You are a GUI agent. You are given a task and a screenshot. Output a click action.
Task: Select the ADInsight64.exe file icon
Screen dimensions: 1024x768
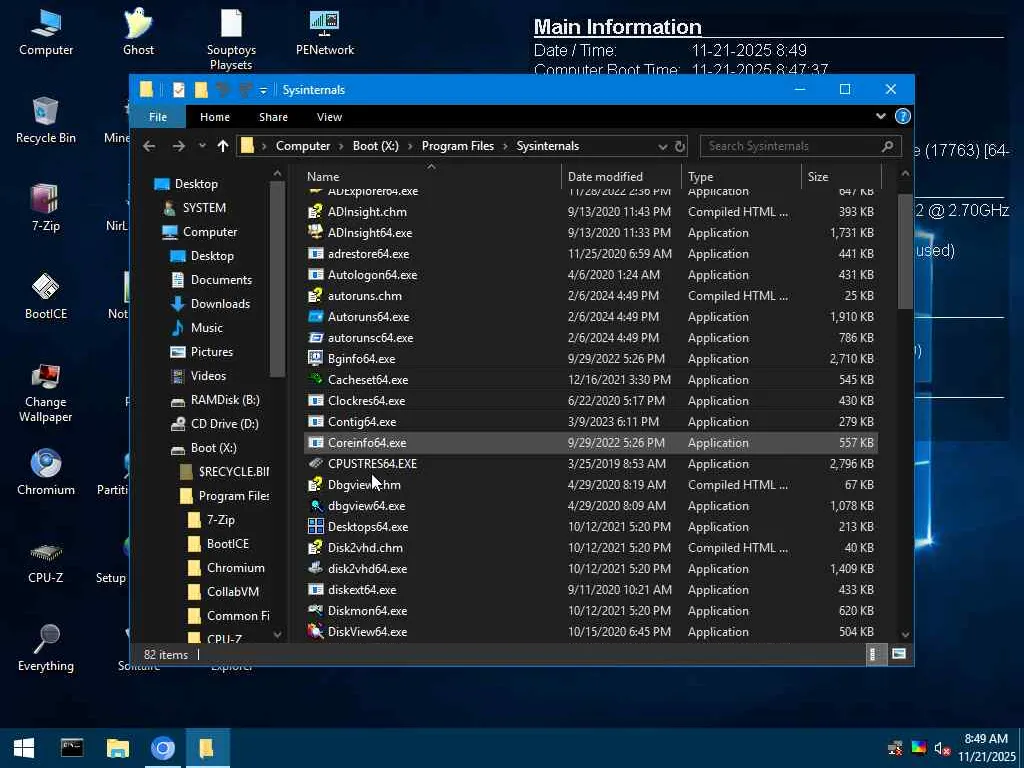tap(315, 232)
